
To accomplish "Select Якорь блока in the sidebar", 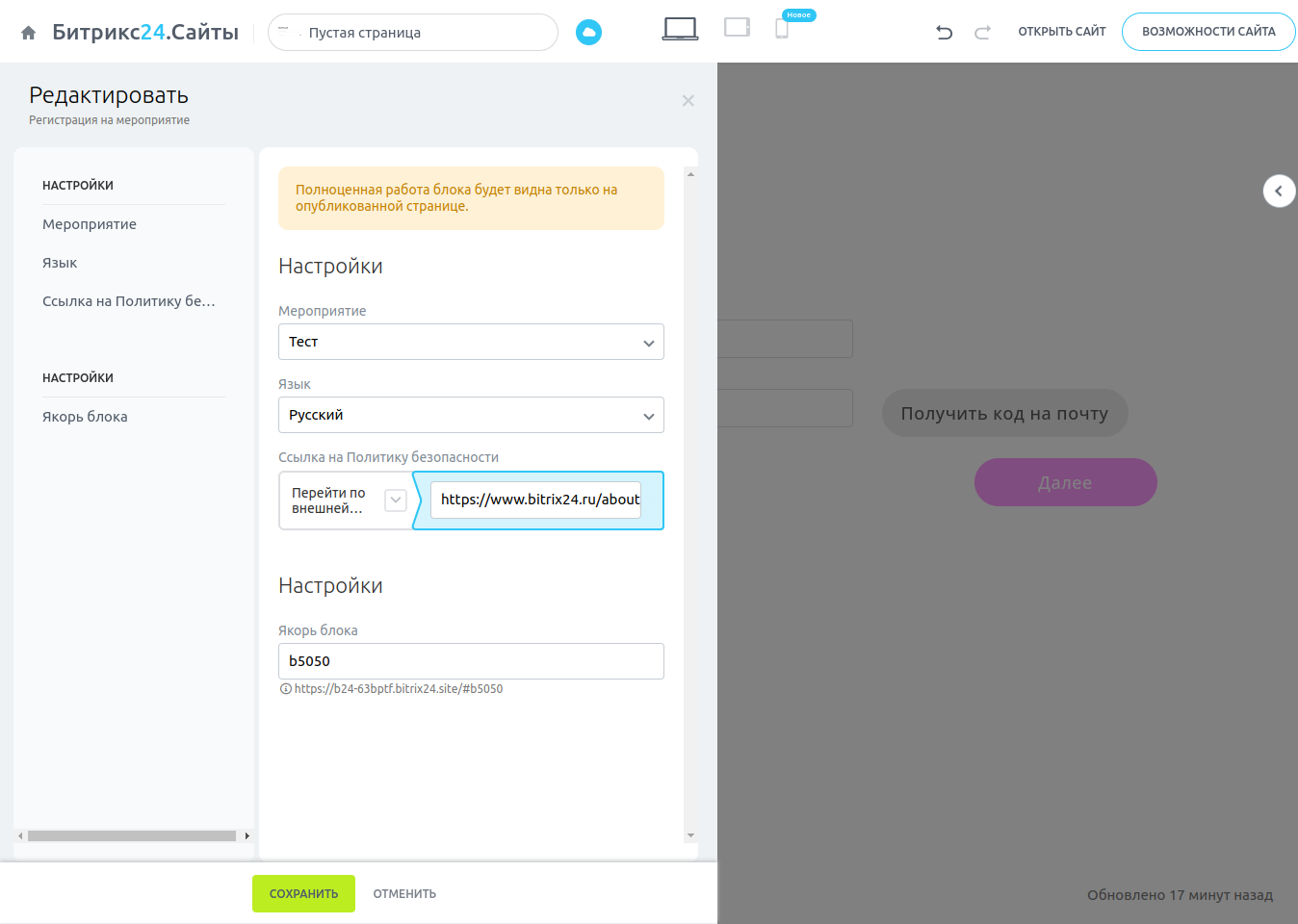I will (x=85, y=417).
